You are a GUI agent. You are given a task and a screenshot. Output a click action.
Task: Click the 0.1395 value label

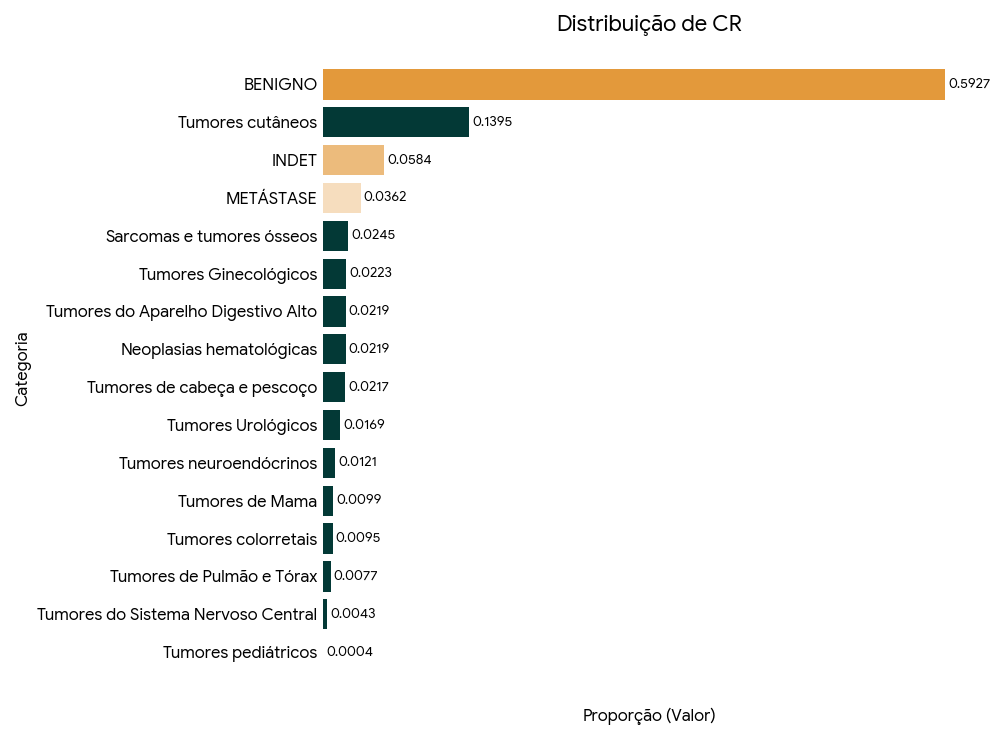pyautogui.click(x=492, y=122)
